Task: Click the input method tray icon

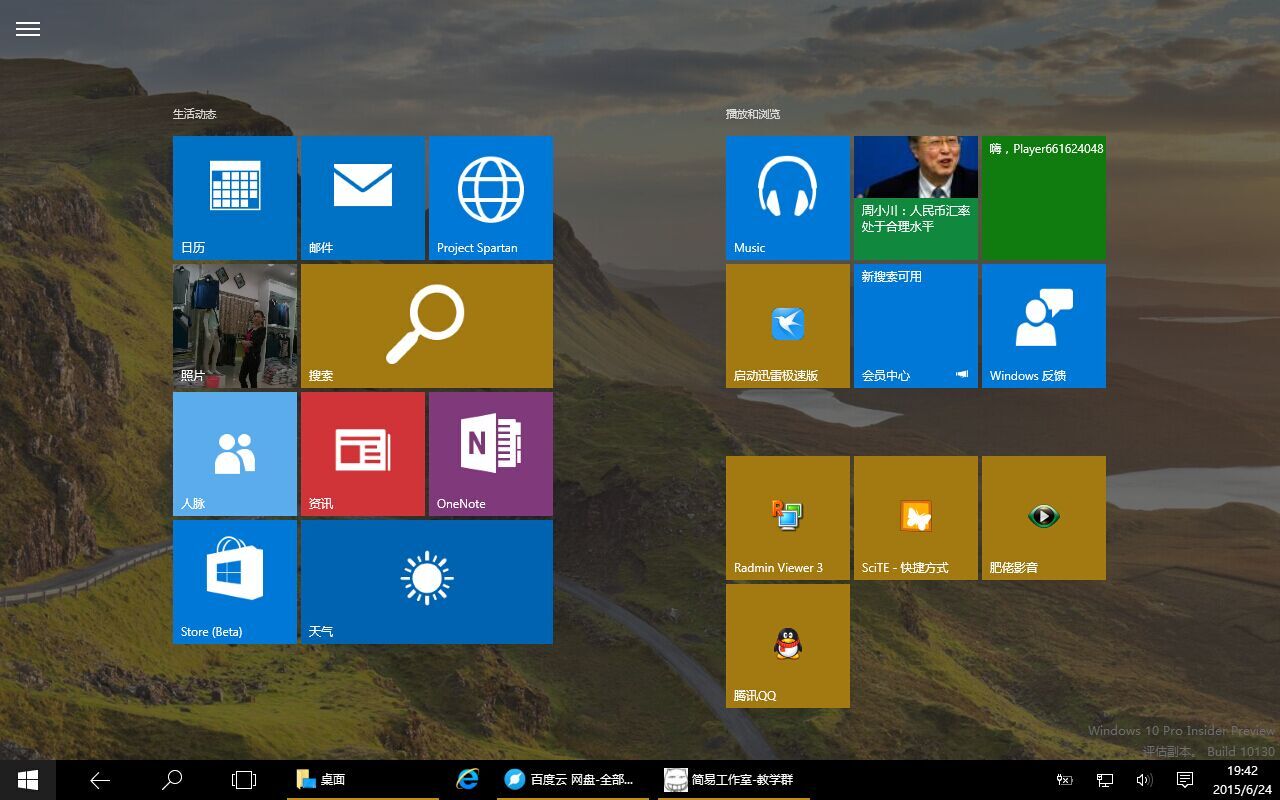Action: [x=1065, y=780]
